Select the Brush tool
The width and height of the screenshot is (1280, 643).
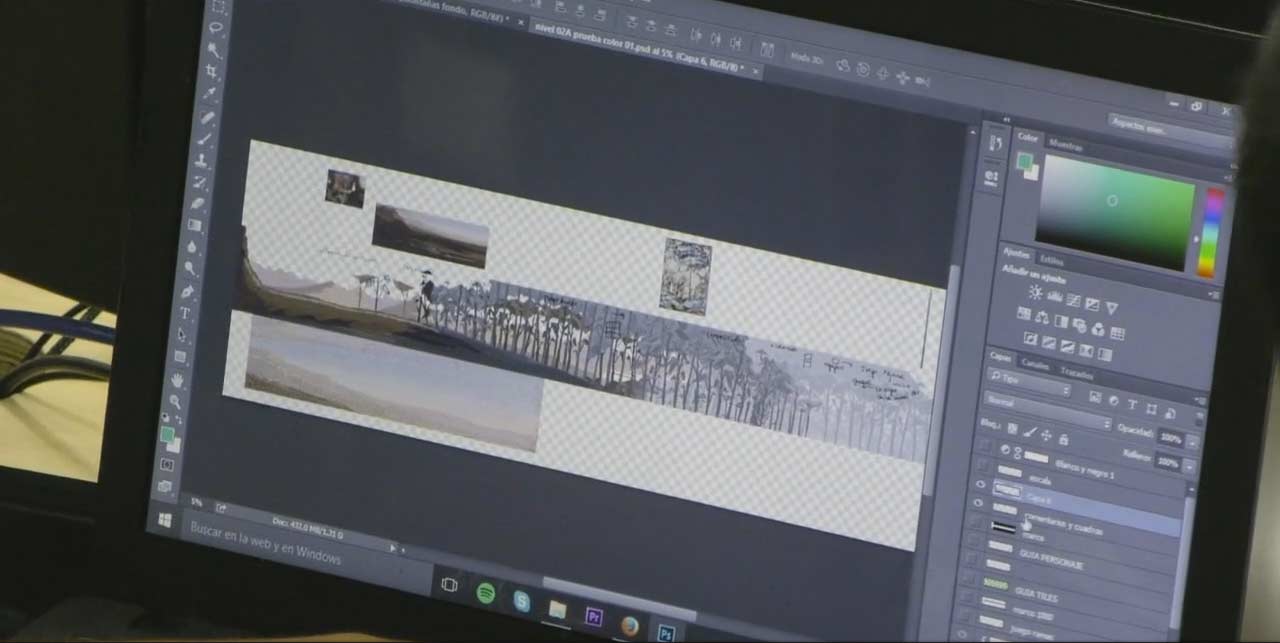(204, 139)
